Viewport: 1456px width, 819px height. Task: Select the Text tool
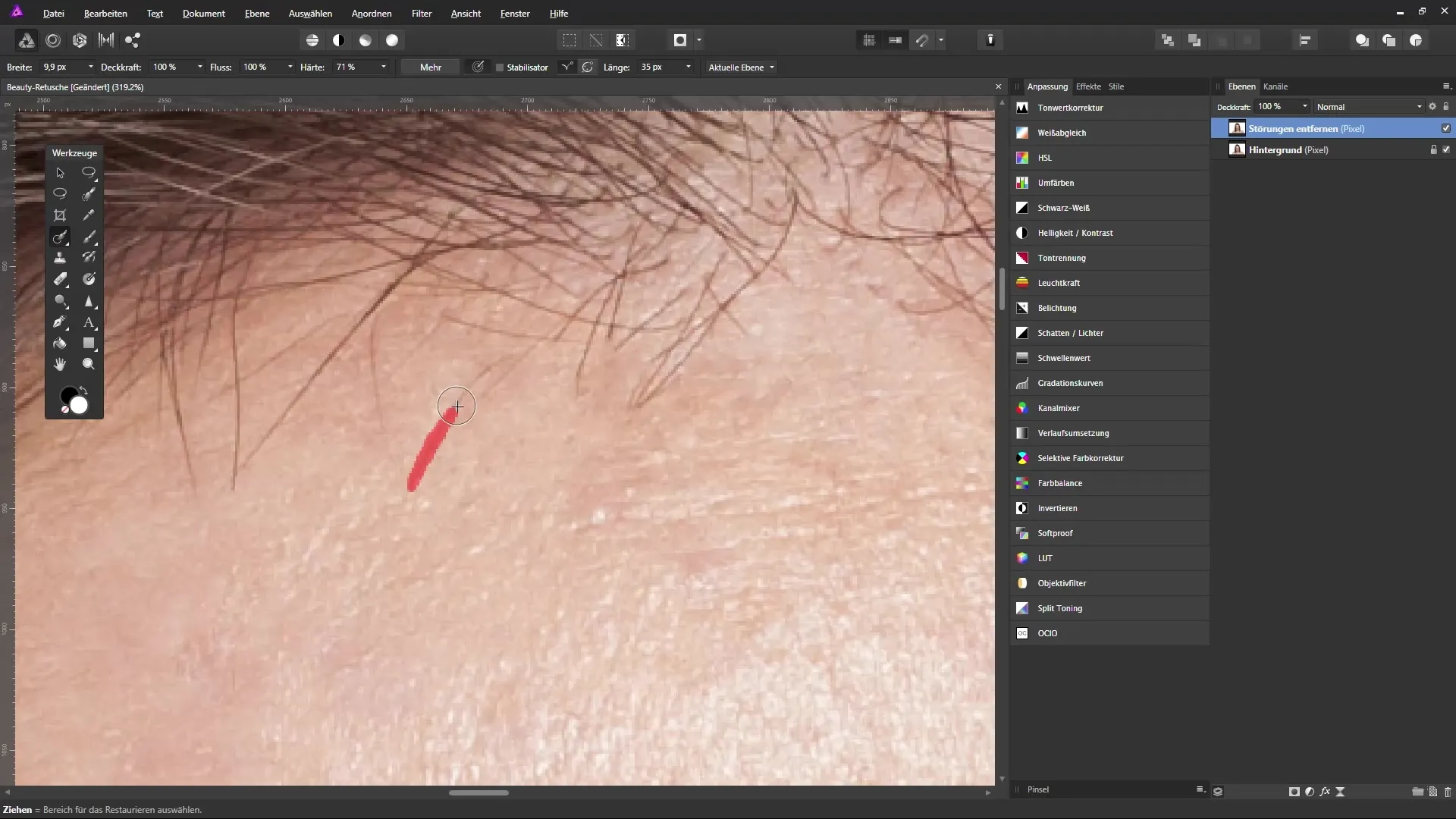(89, 322)
